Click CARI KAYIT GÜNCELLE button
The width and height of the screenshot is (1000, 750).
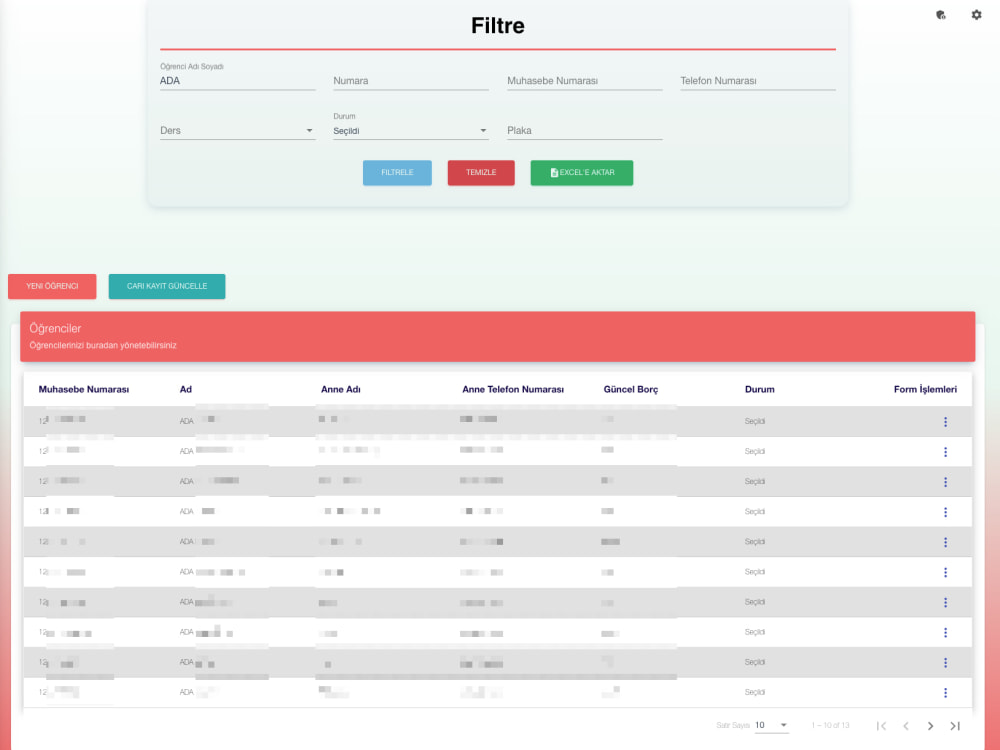click(167, 286)
